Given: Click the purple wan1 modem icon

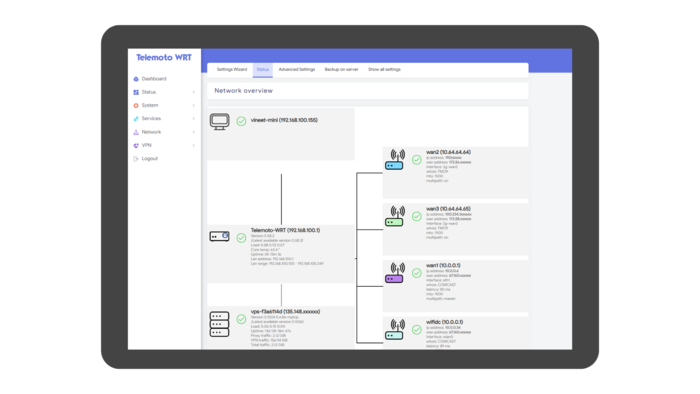Looking at the screenshot, I should (395, 273).
